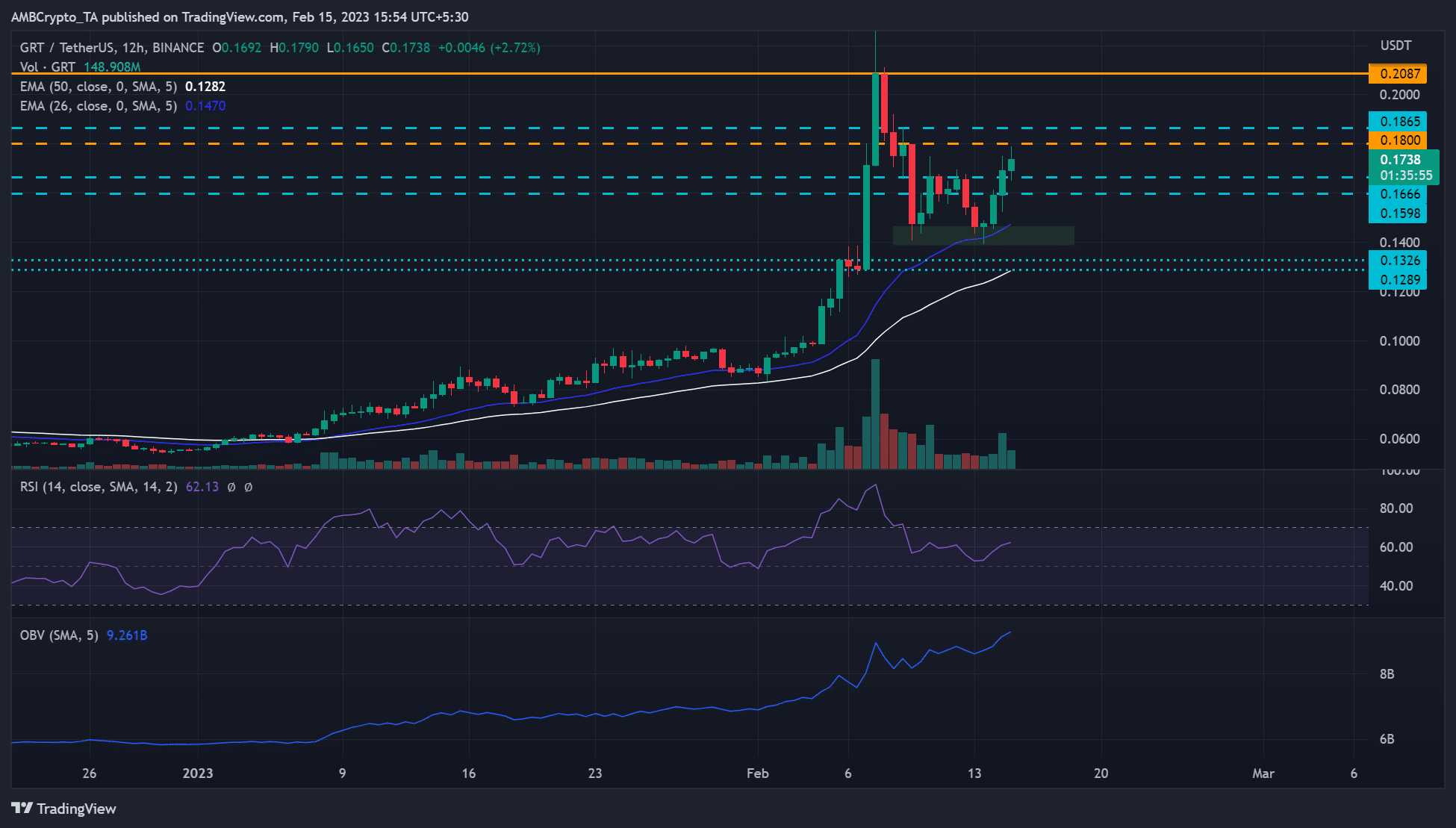Click the RSI 40.00 scale label
The width and height of the screenshot is (1456, 828).
1396,586
